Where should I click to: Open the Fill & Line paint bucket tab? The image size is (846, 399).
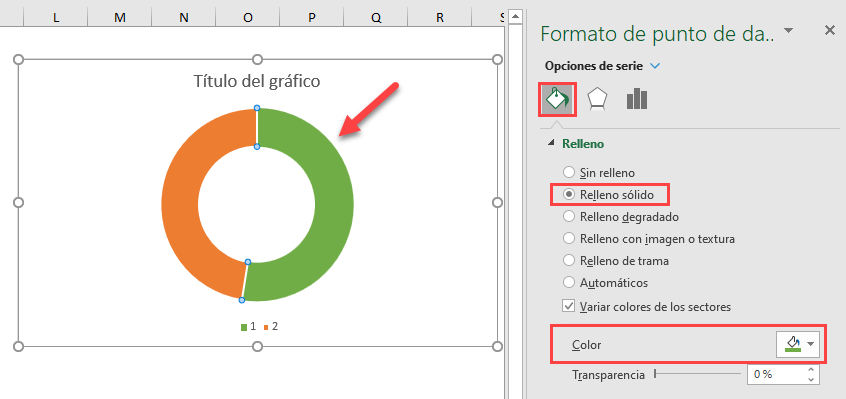click(x=557, y=99)
